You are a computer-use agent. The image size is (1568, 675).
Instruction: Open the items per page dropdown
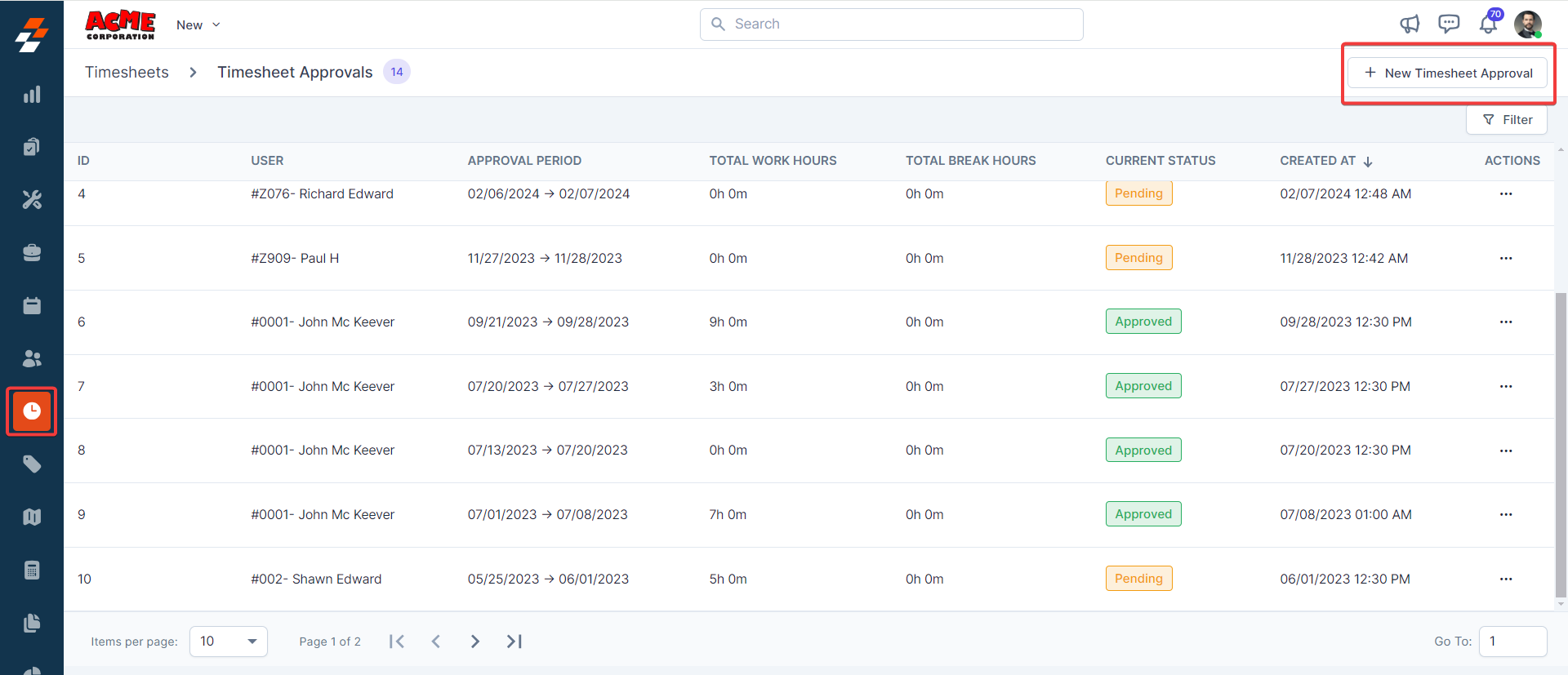coord(228,642)
